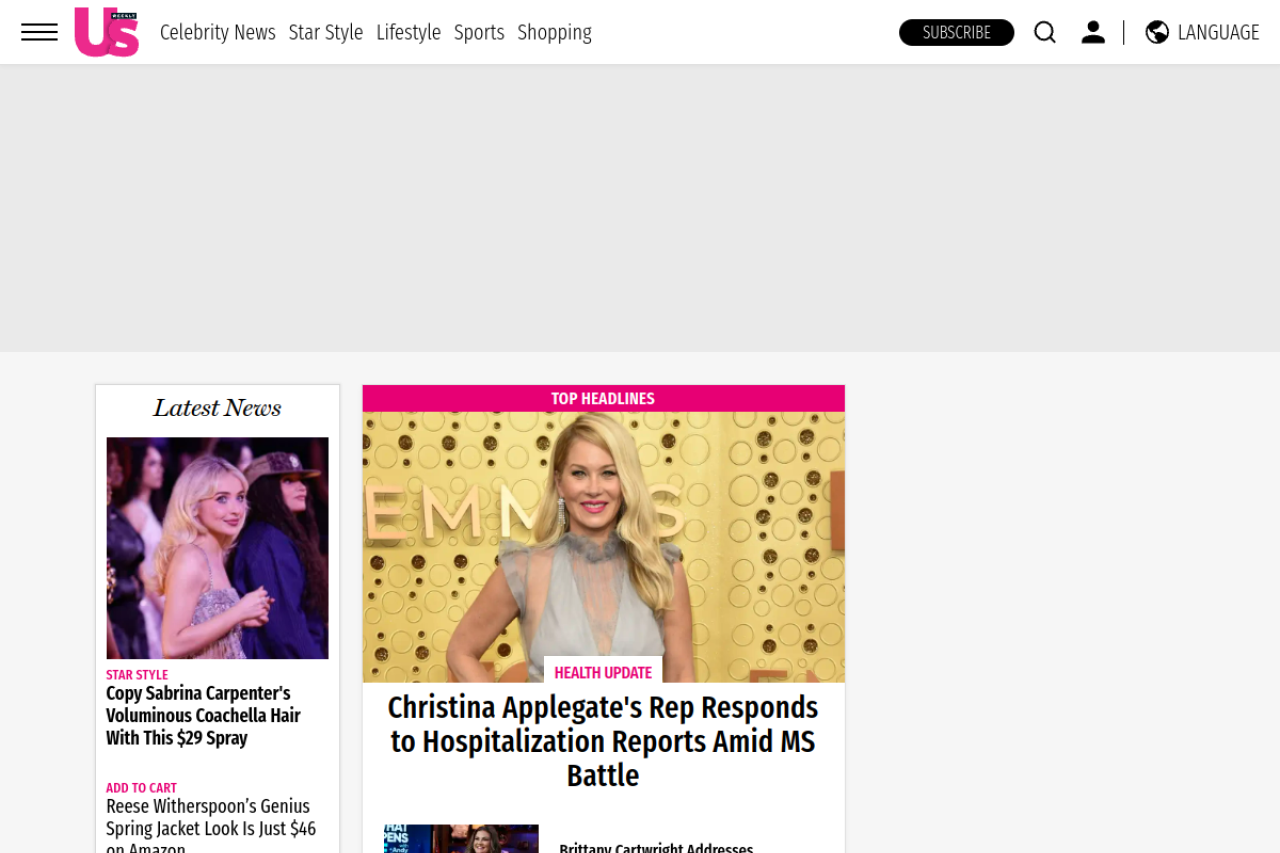Open the search magnifier icon
The width and height of the screenshot is (1280, 853).
point(1045,32)
